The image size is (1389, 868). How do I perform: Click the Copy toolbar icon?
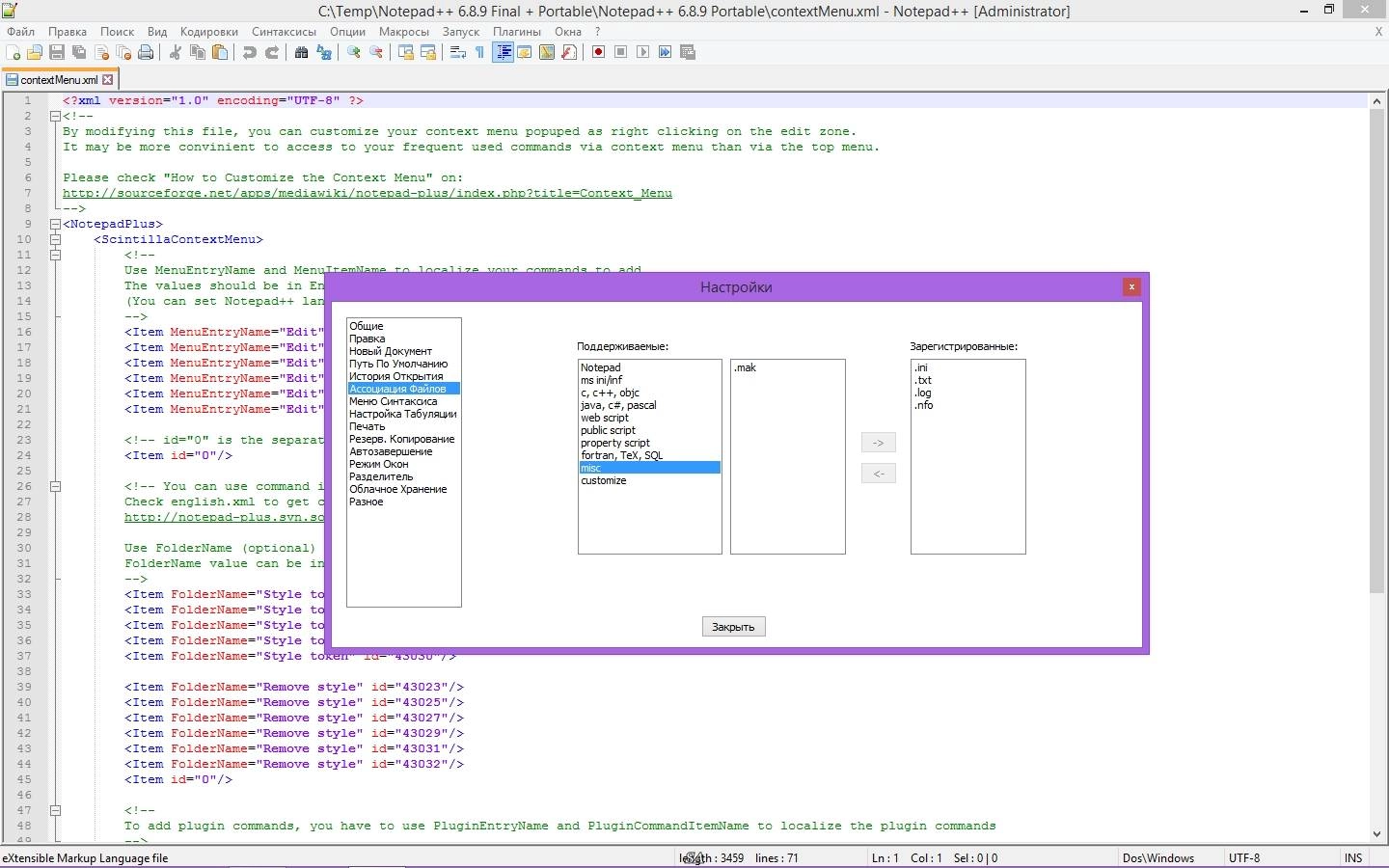coord(198,52)
